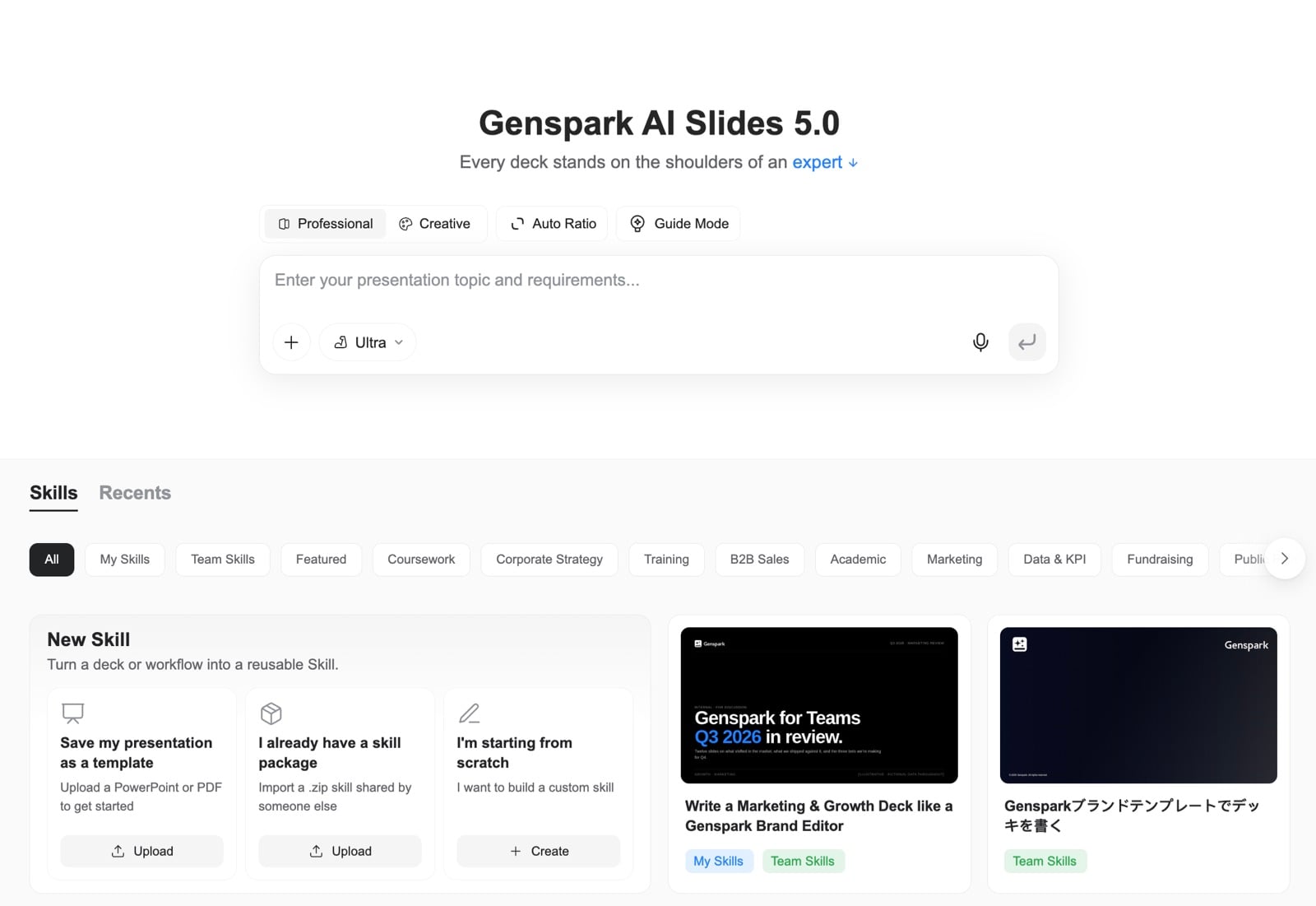Open the Japanese Genspark brand template thumbnail
Screen dimensions: 1316x906
1138,705
